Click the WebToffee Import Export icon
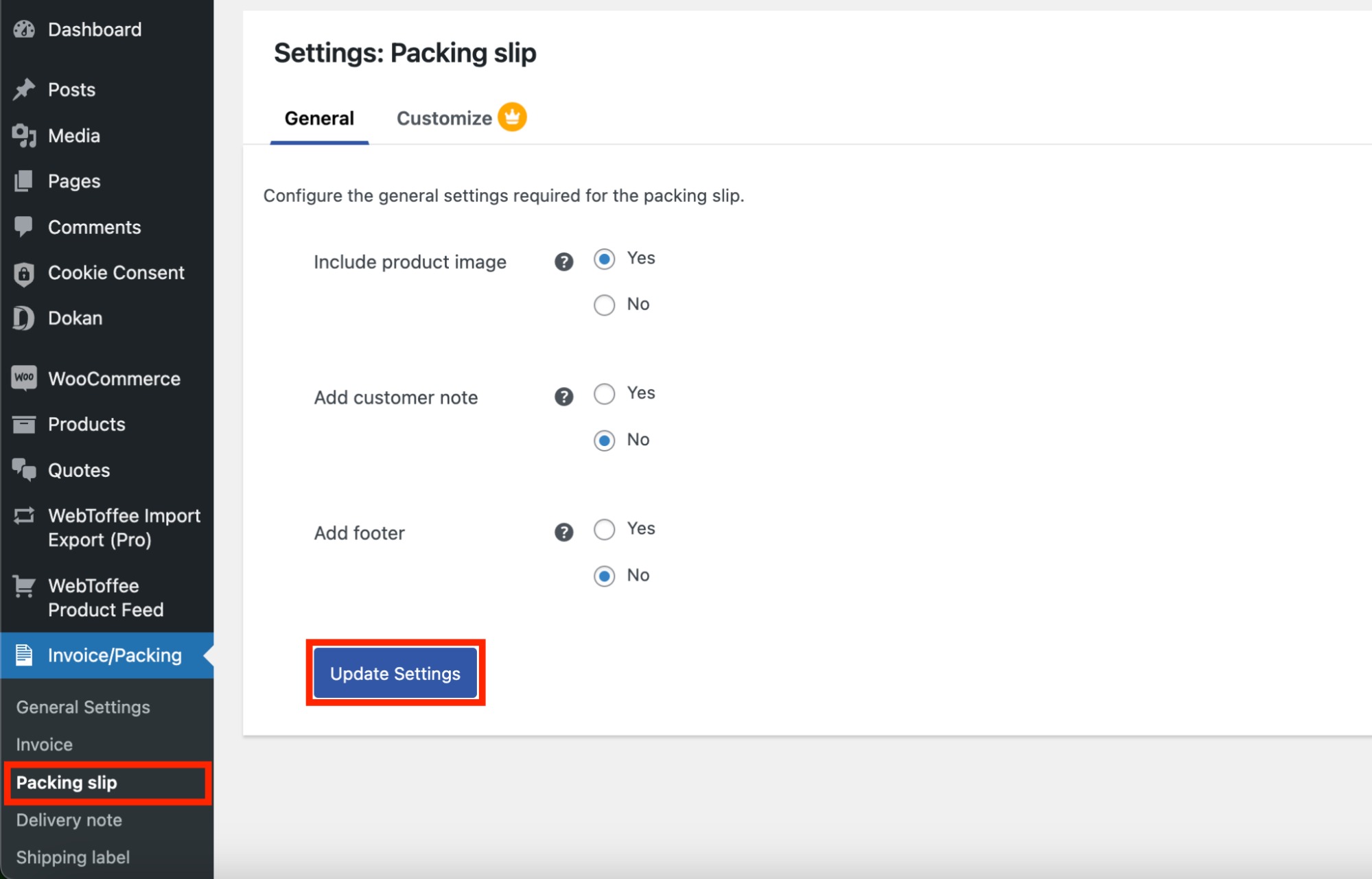Screen dimensions: 1372x879 coord(25,516)
